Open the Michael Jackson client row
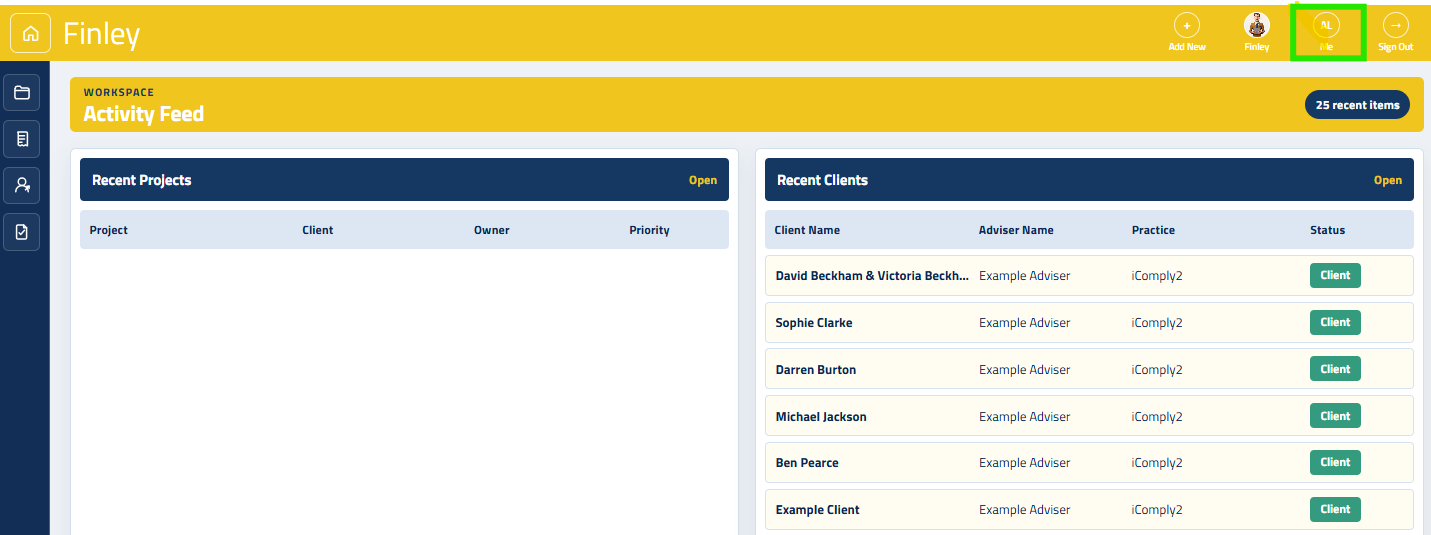 (x=1089, y=416)
